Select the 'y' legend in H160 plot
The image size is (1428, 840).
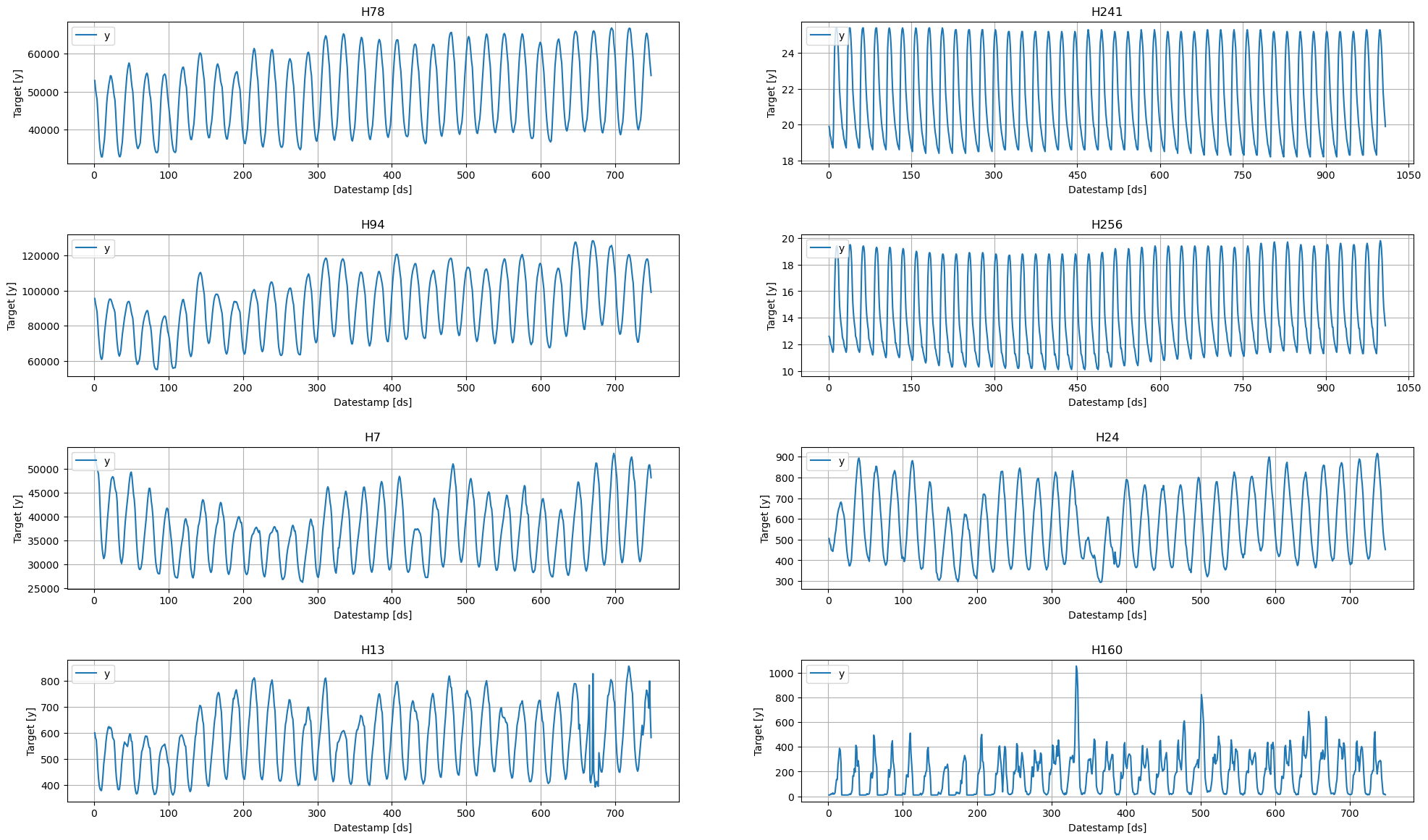click(827, 674)
